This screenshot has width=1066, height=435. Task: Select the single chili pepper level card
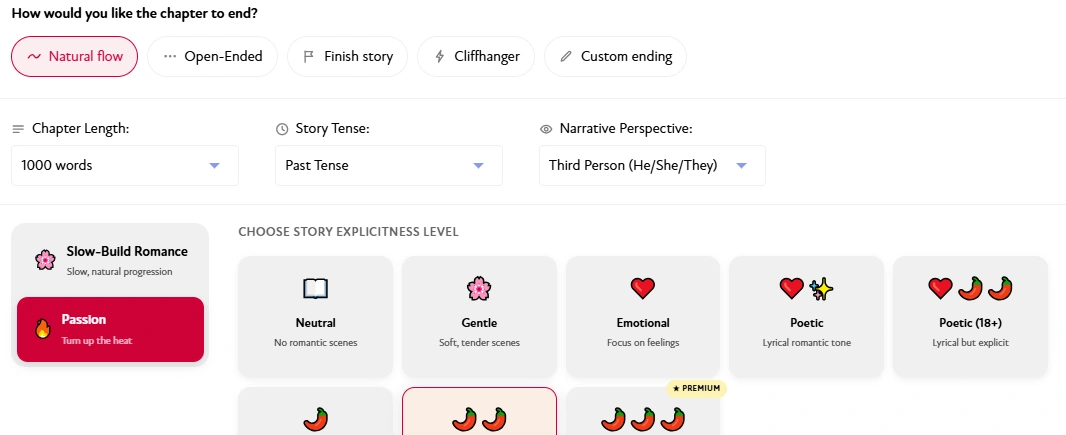tap(315, 411)
